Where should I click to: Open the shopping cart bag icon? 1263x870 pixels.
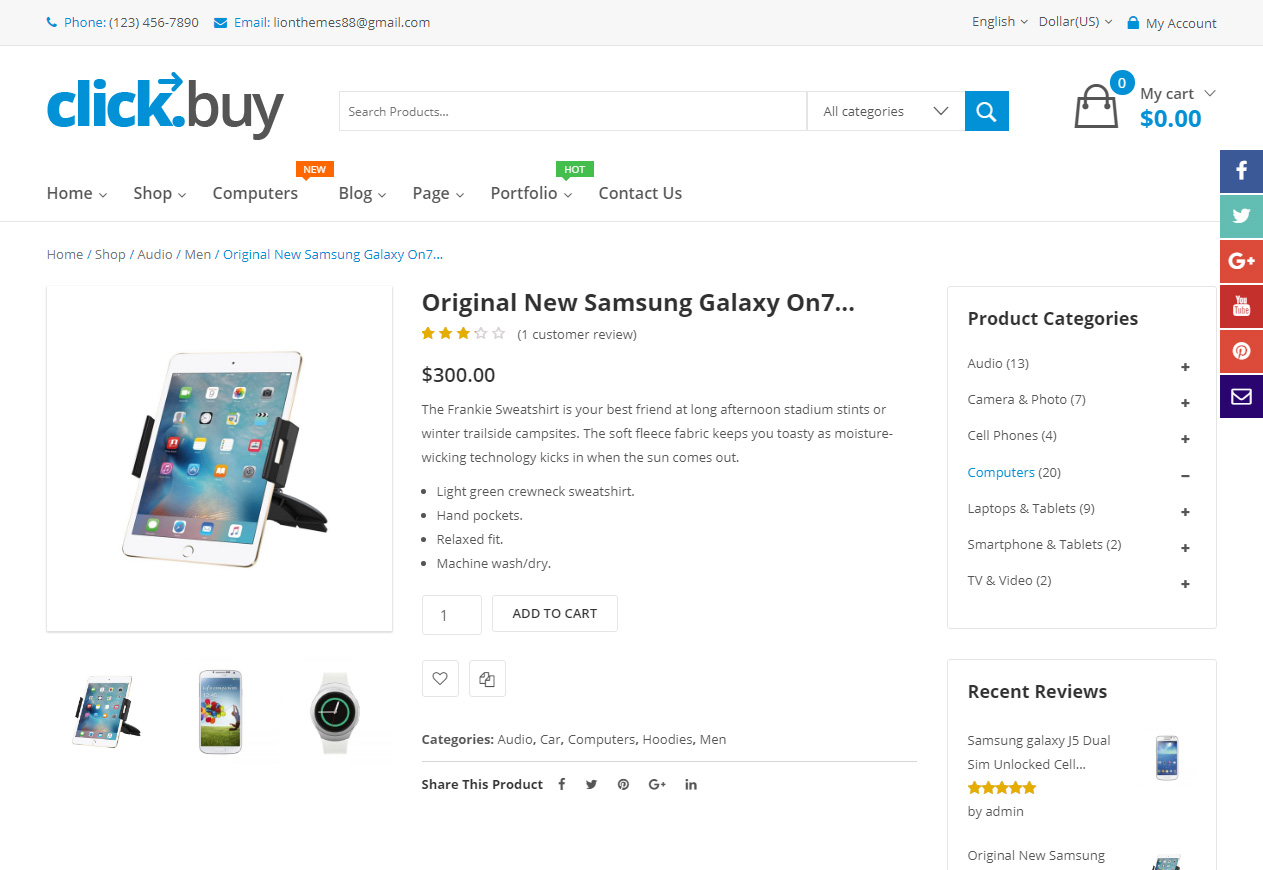point(1096,106)
